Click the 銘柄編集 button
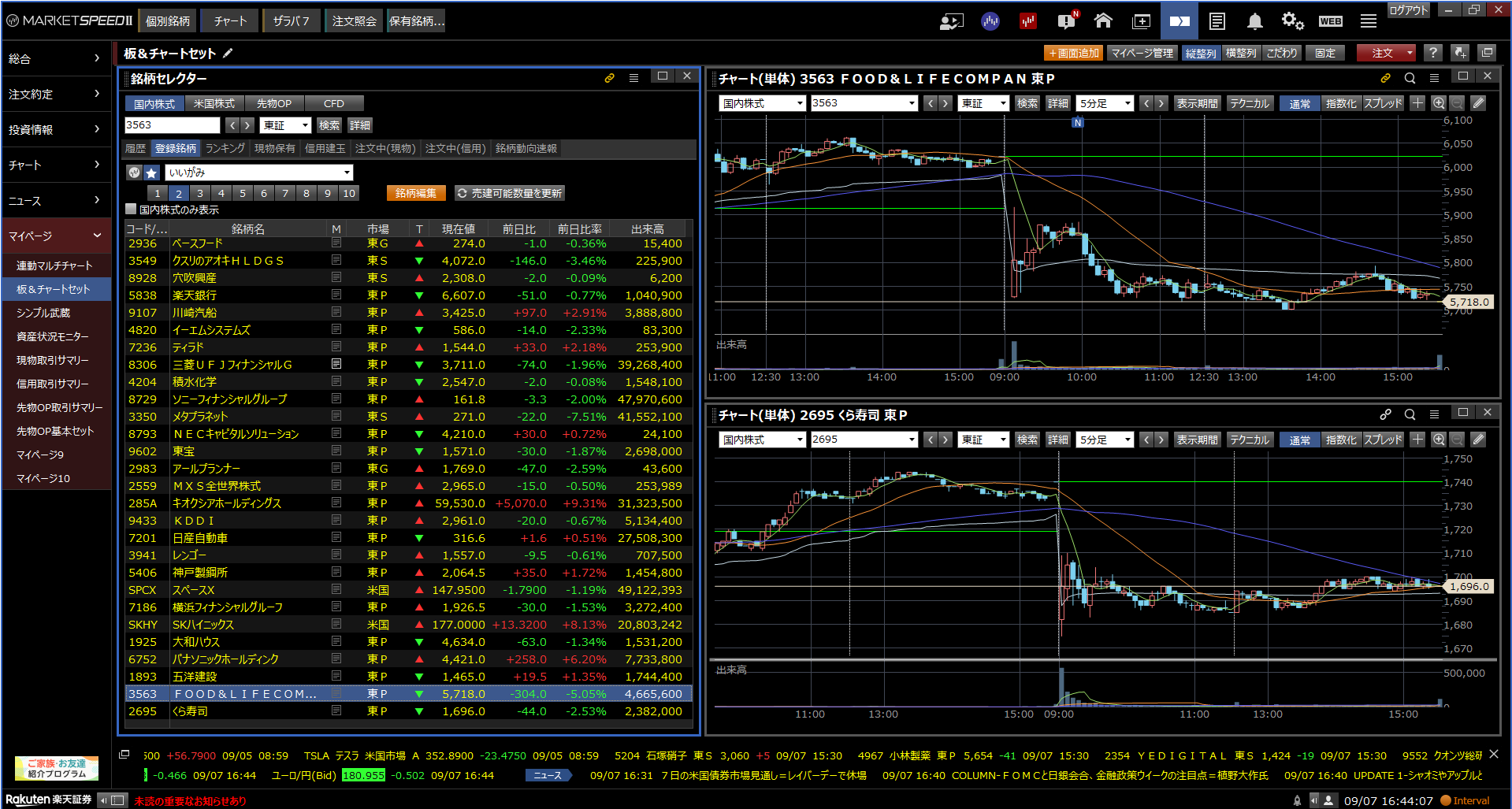This screenshot has width=1512, height=809. pos(416,193)
